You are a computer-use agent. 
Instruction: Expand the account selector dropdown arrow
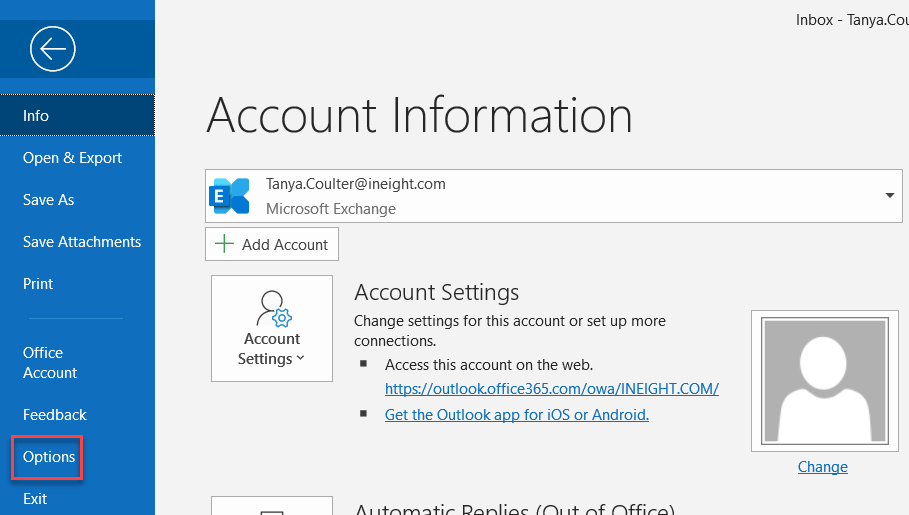pos(889,195)
